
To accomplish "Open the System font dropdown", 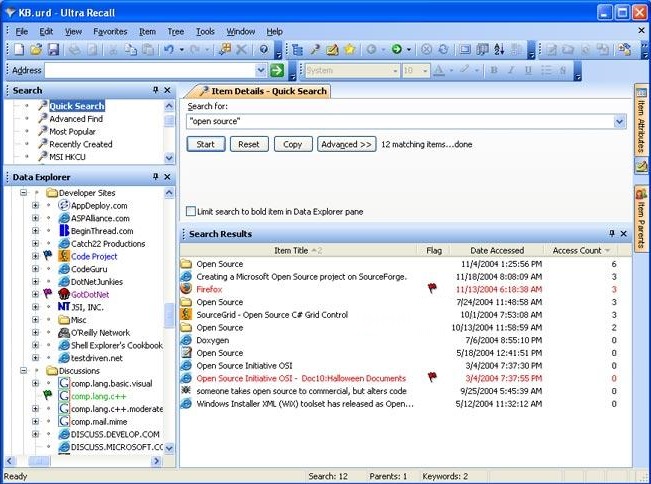I will [x=395, y=71].
